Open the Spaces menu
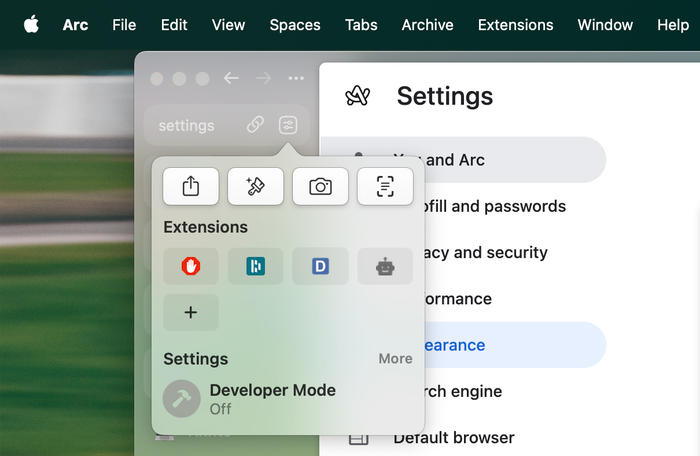The image size is (700, 456). point(295,25)
